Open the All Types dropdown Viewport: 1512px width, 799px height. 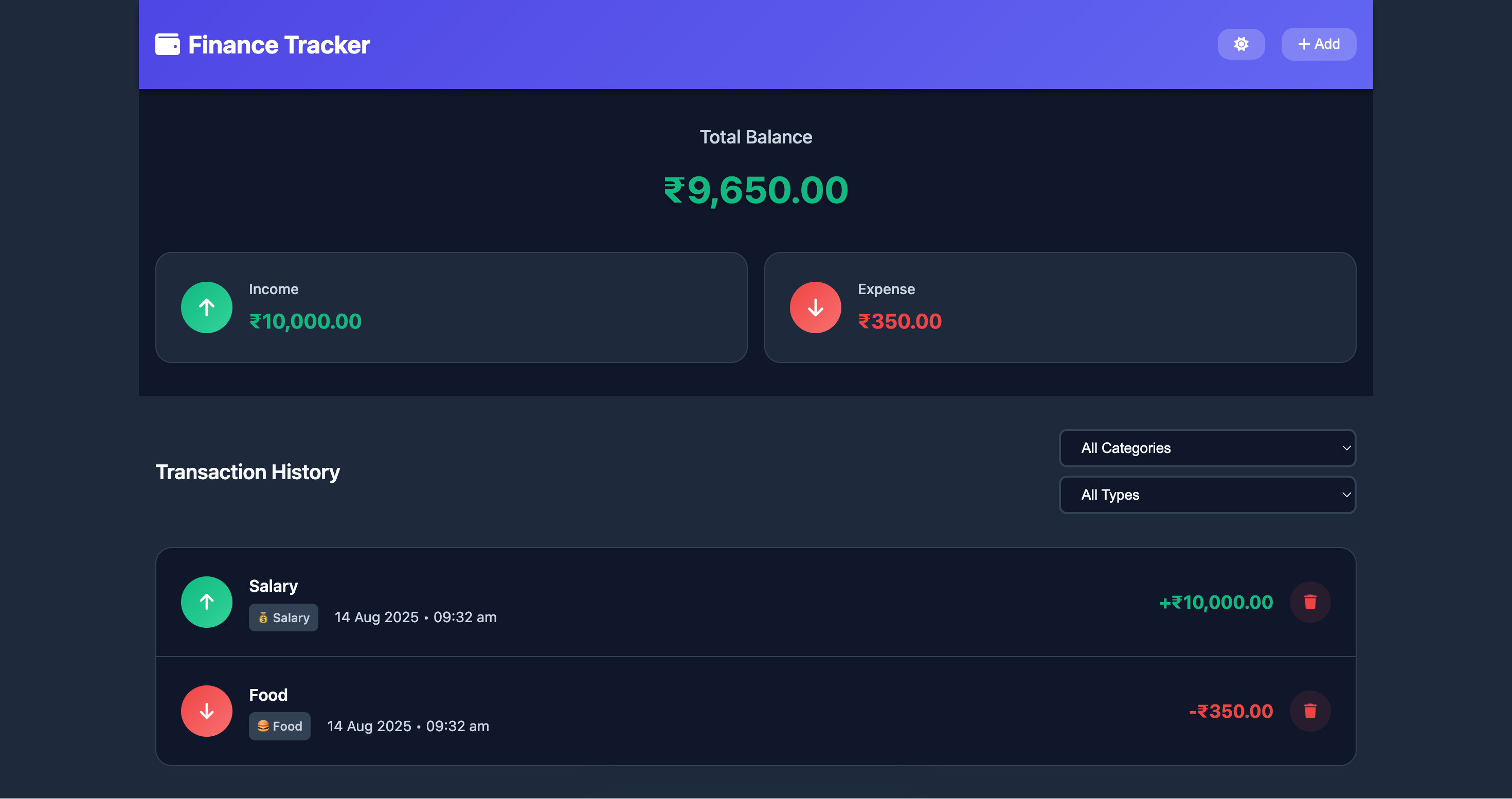coord(1207,495)
